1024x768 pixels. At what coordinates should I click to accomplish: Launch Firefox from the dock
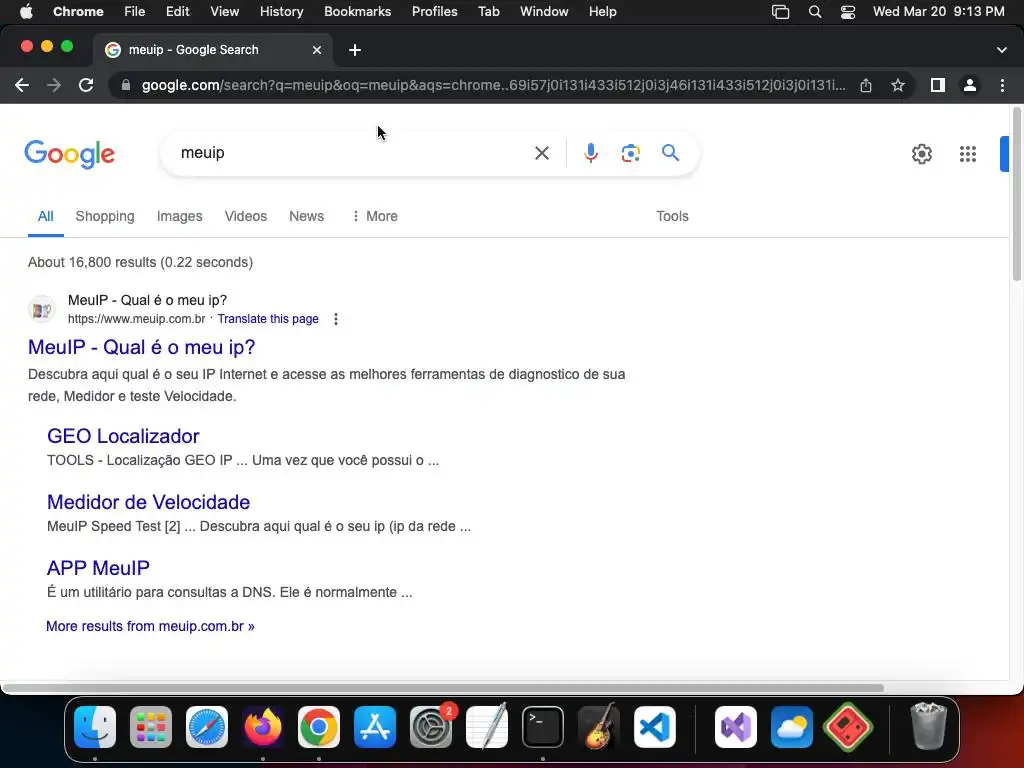pyautogui.click(x=263, y=727)
